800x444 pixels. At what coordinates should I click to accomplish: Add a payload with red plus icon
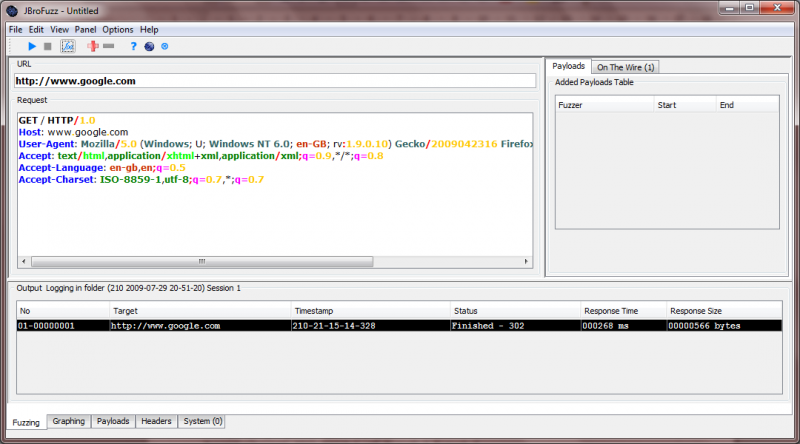pos(93,46)
